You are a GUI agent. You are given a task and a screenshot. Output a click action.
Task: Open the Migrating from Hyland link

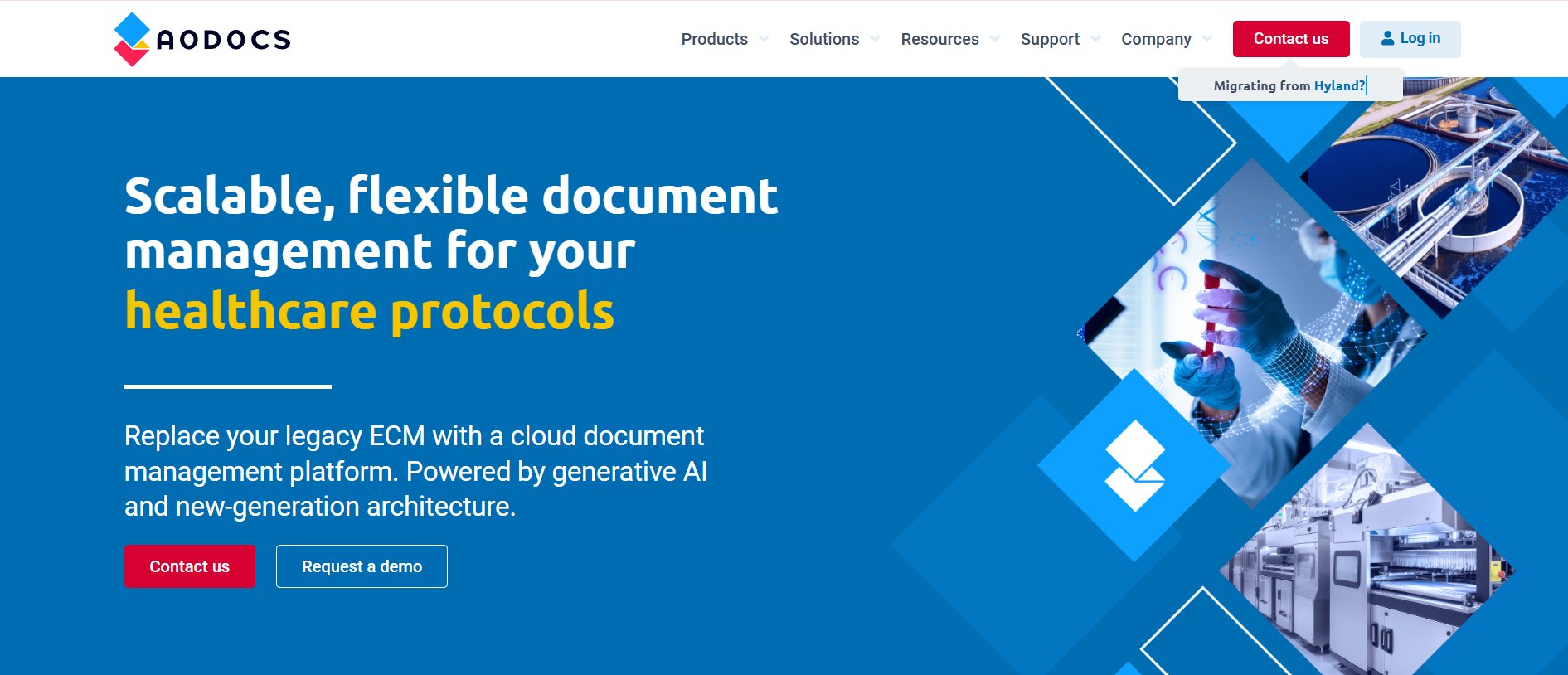(1290, 85)
